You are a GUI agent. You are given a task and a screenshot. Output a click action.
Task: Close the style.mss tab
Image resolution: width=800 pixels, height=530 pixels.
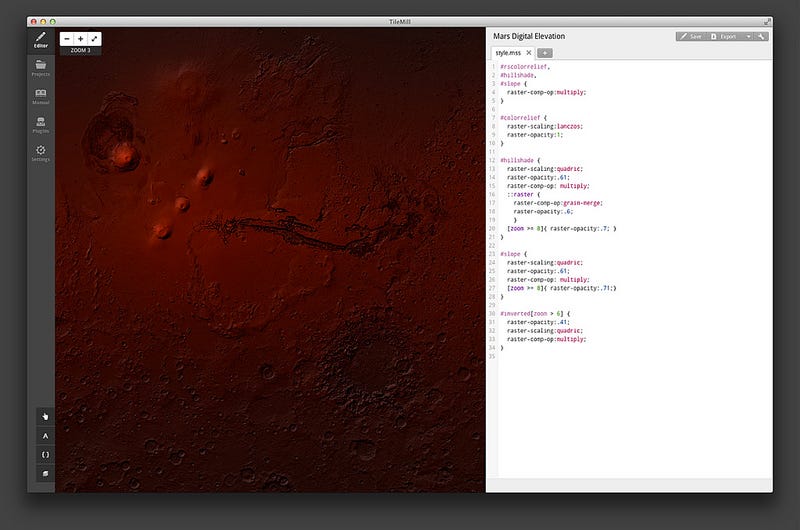pyautogui.click(x=529, y=53)
